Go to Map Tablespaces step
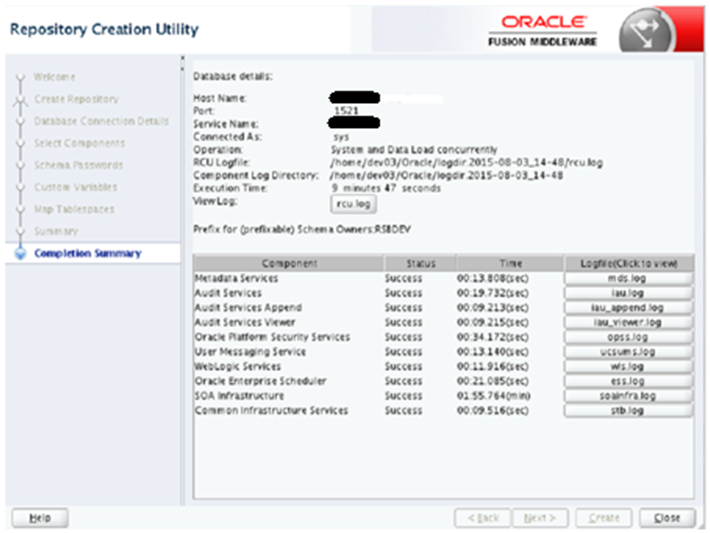 pyautogui.click(x=74, y=209)
